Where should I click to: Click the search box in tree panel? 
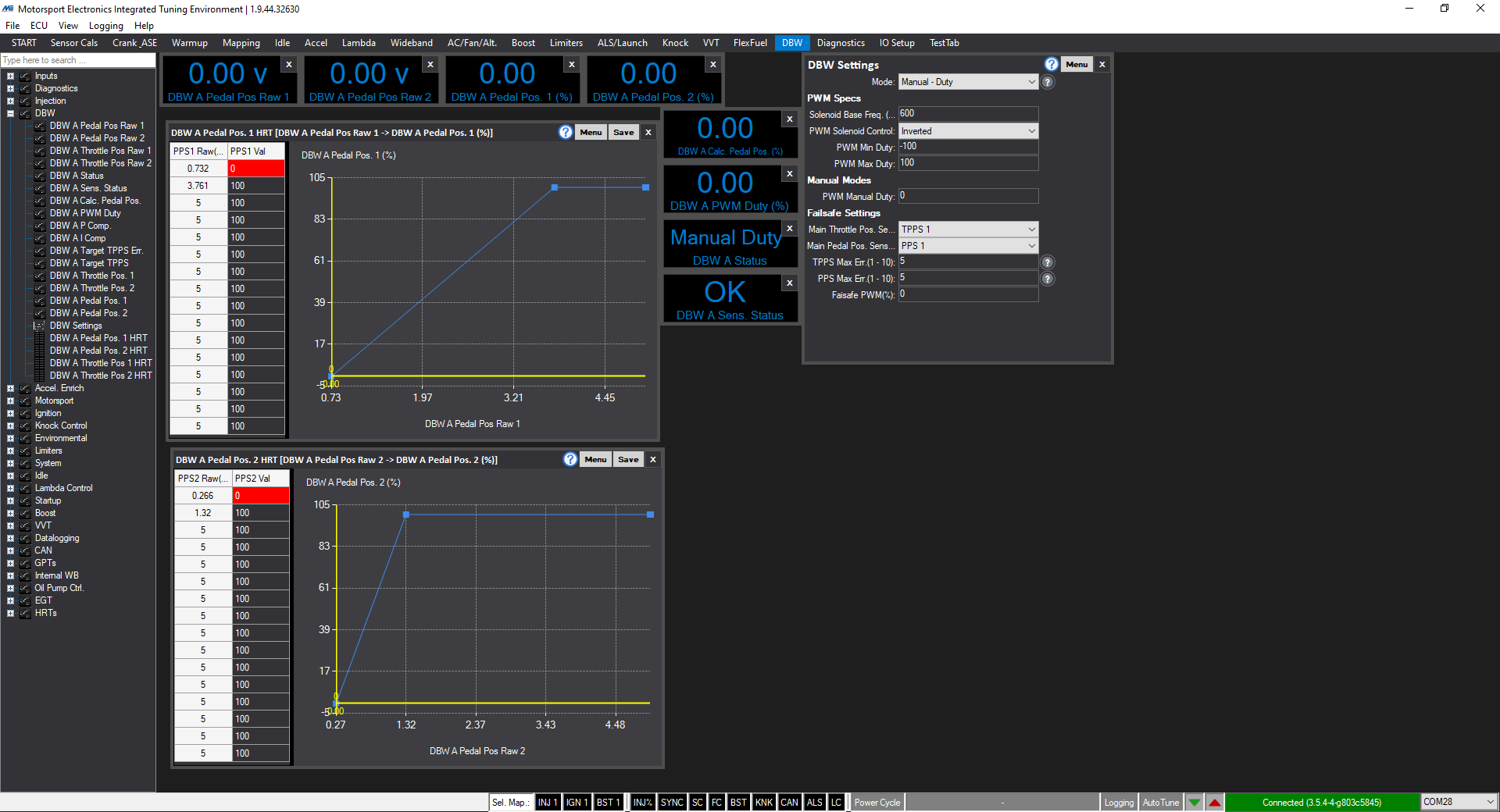[x=78, y=60]
